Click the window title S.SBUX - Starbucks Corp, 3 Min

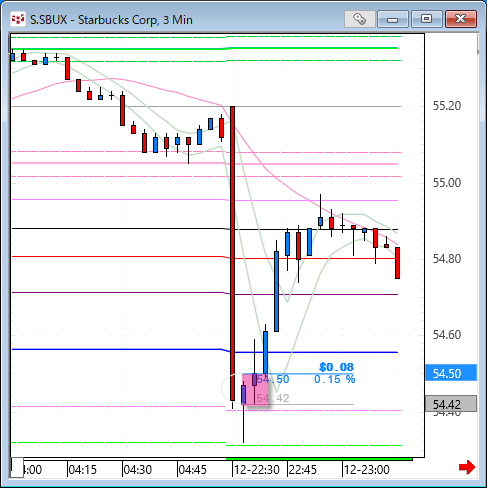point(111,20)
